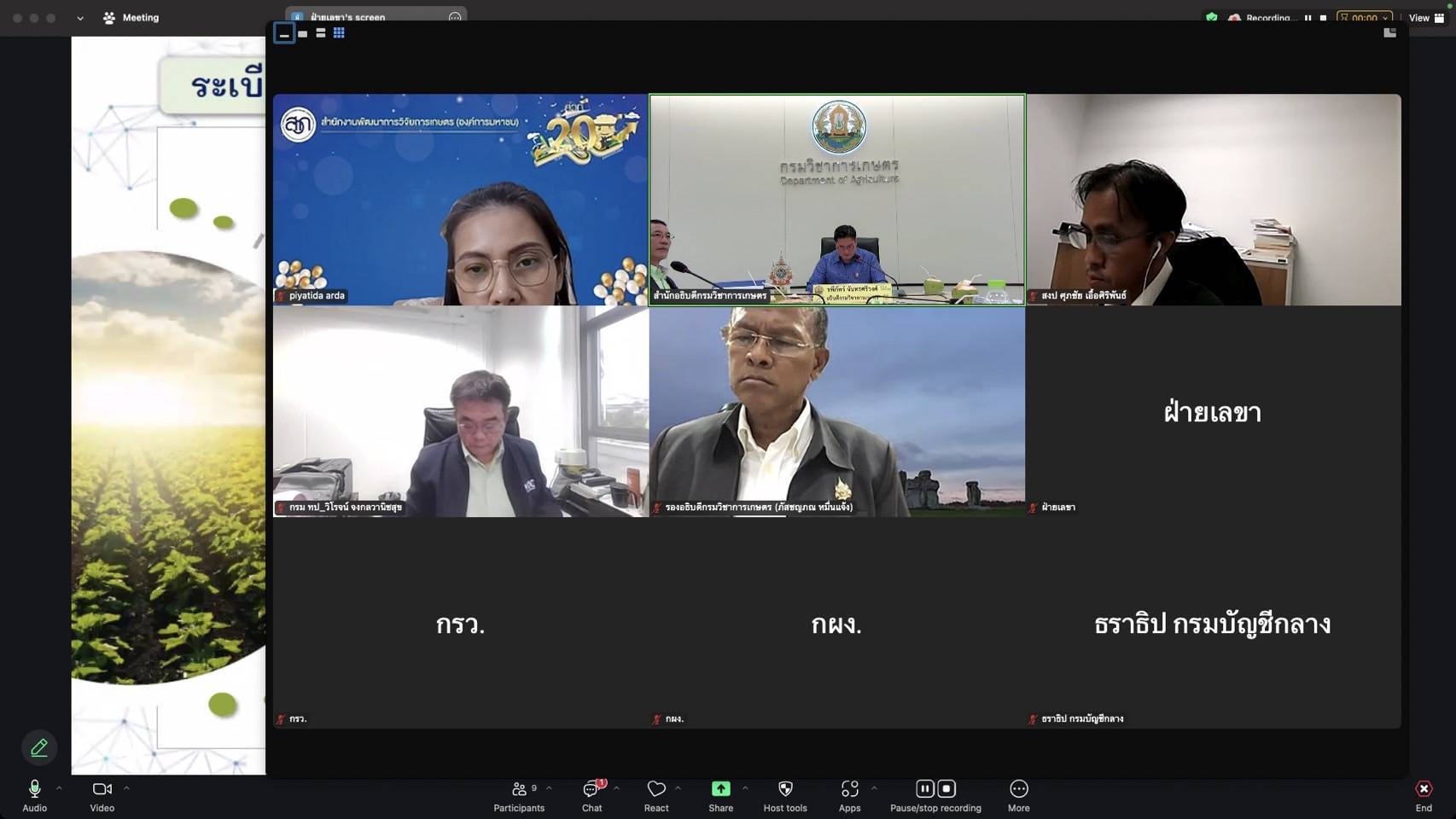Image resolution: width=1456 pixels, height=819 pixels.
Task: Toggle the microphone Audio button
Action: click(x=35, y=790)
